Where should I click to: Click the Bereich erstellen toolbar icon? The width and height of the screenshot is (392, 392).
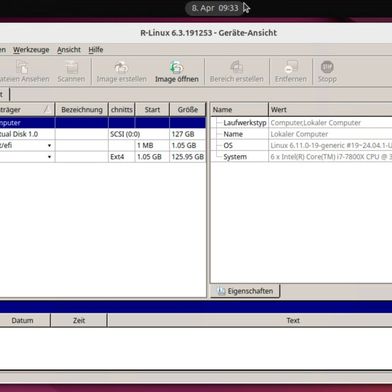[236, 67]
